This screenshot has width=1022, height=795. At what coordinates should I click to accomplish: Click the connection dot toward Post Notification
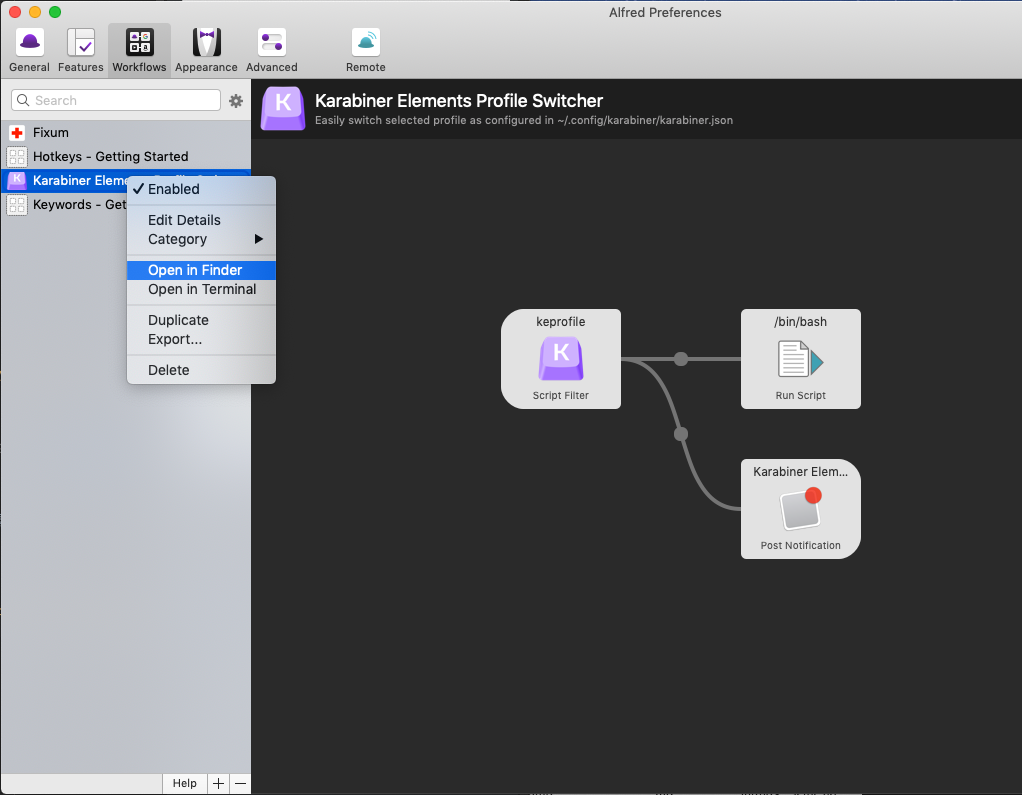(x=680, y=434)
